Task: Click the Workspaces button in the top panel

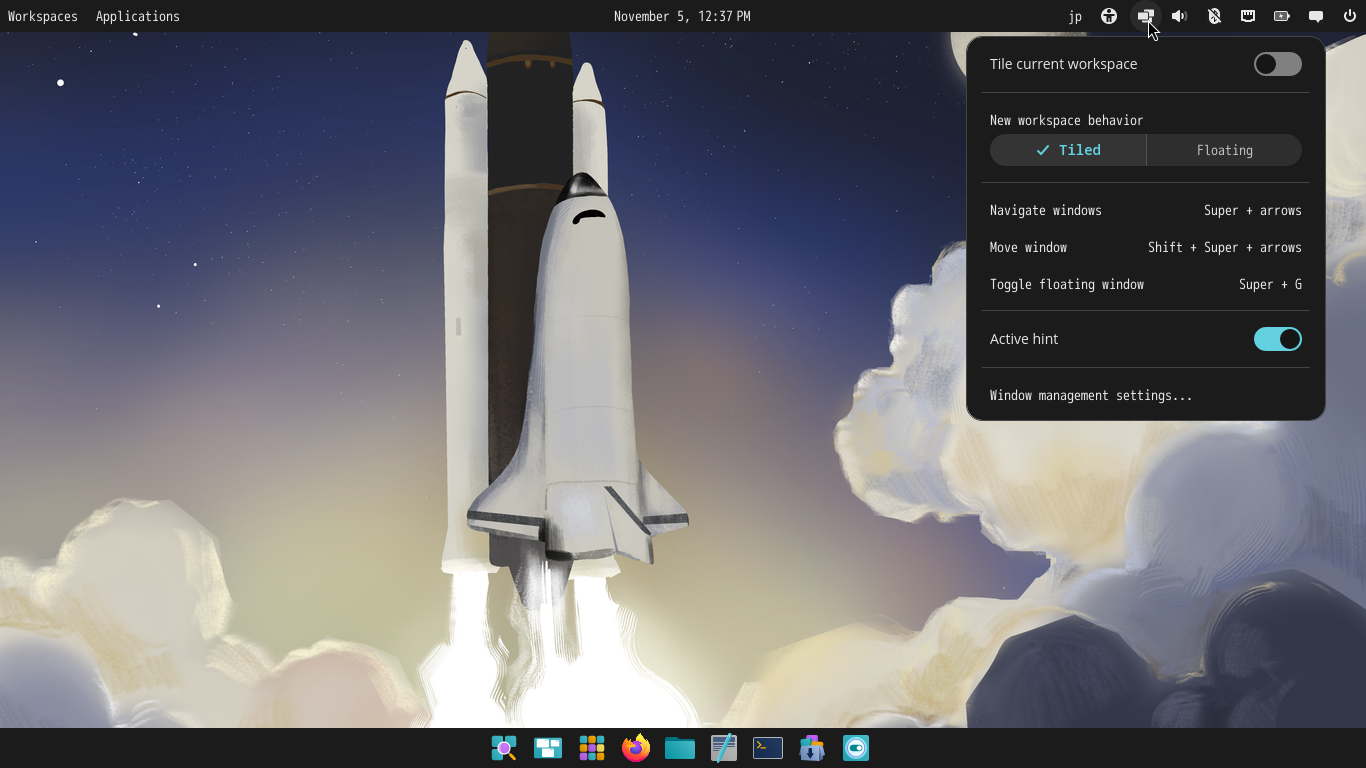Action: [x=43, y=16]
